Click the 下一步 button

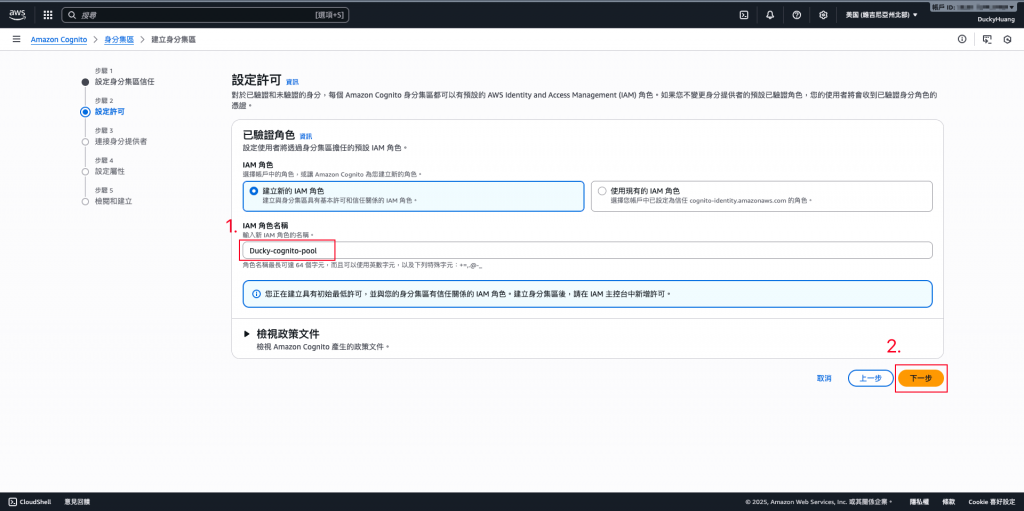click(x=921, y=378)
